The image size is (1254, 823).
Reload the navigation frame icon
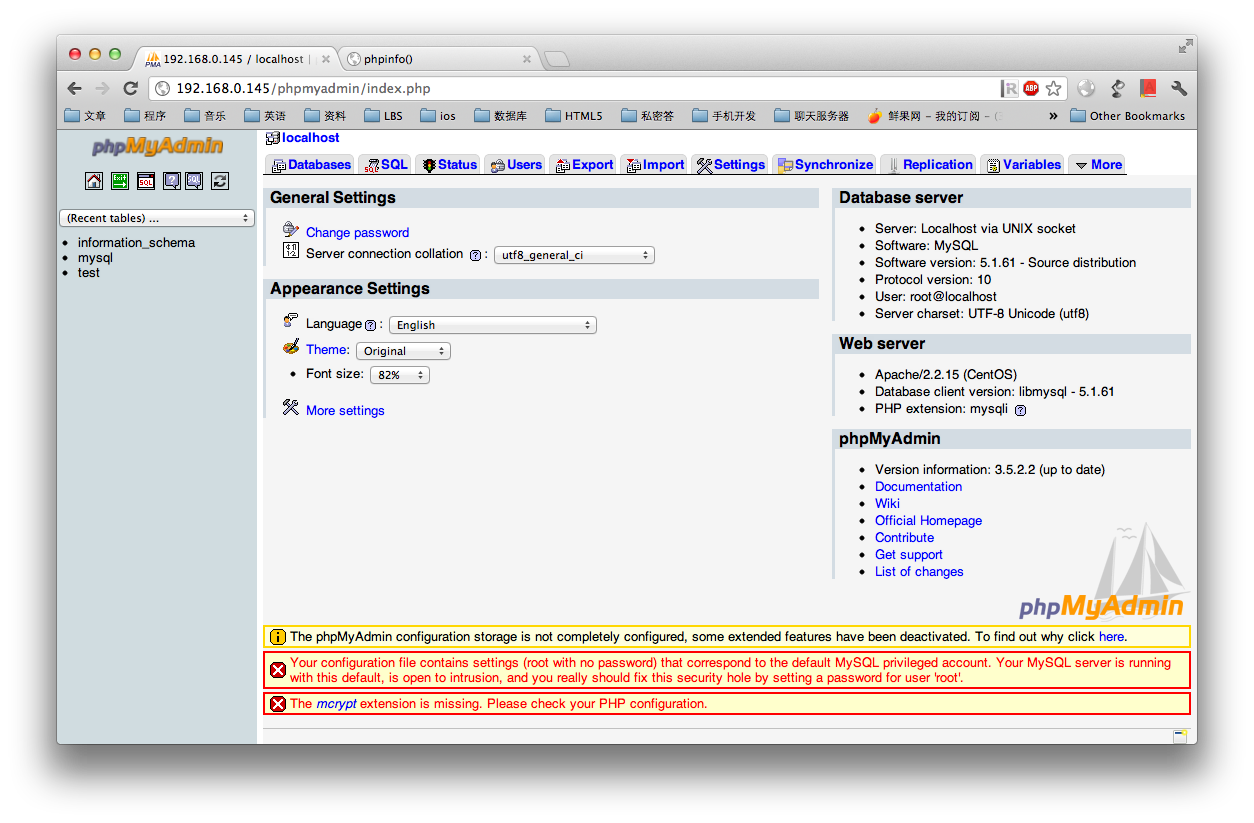220,181
